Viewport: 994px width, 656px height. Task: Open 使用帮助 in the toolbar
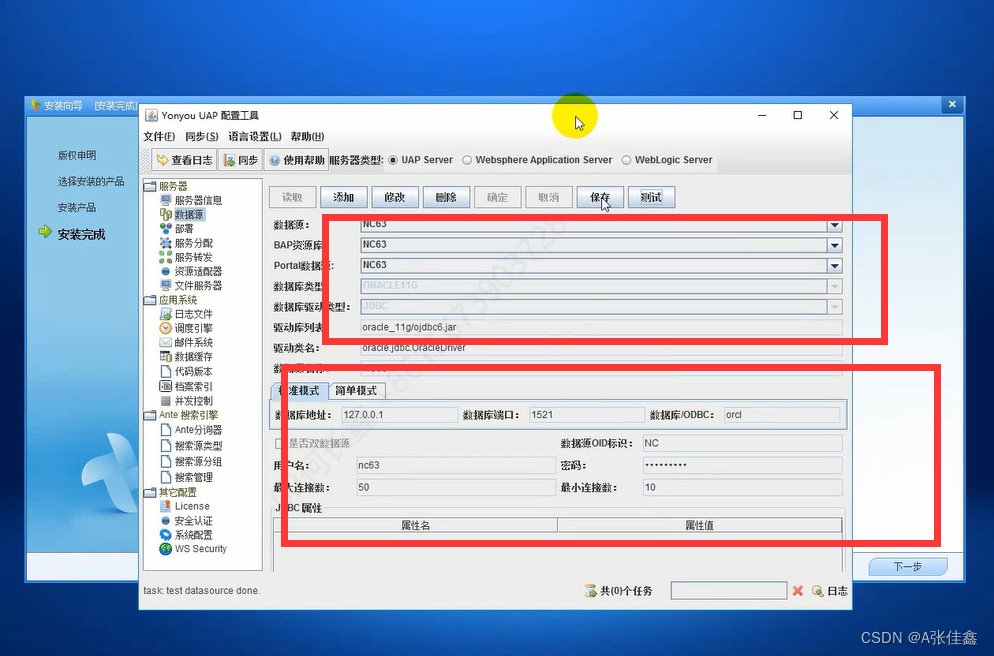pos(296,160)
